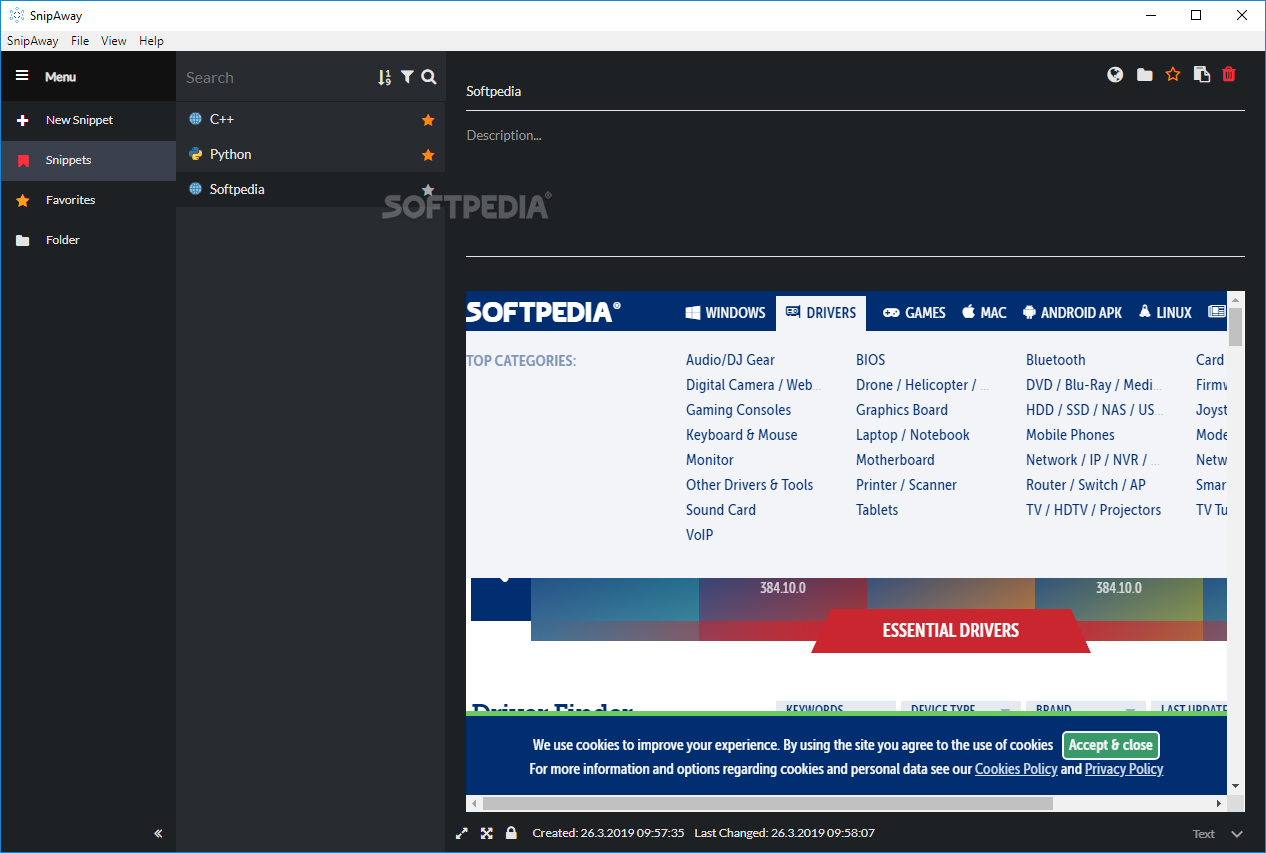Click the MAC tab on Softpedia page

pos(984,312)
